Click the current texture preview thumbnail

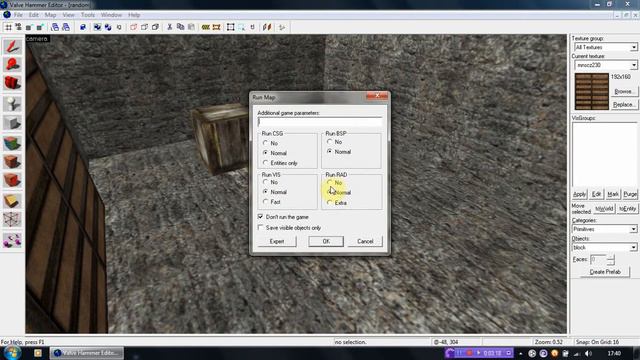[x=591, y=91]
